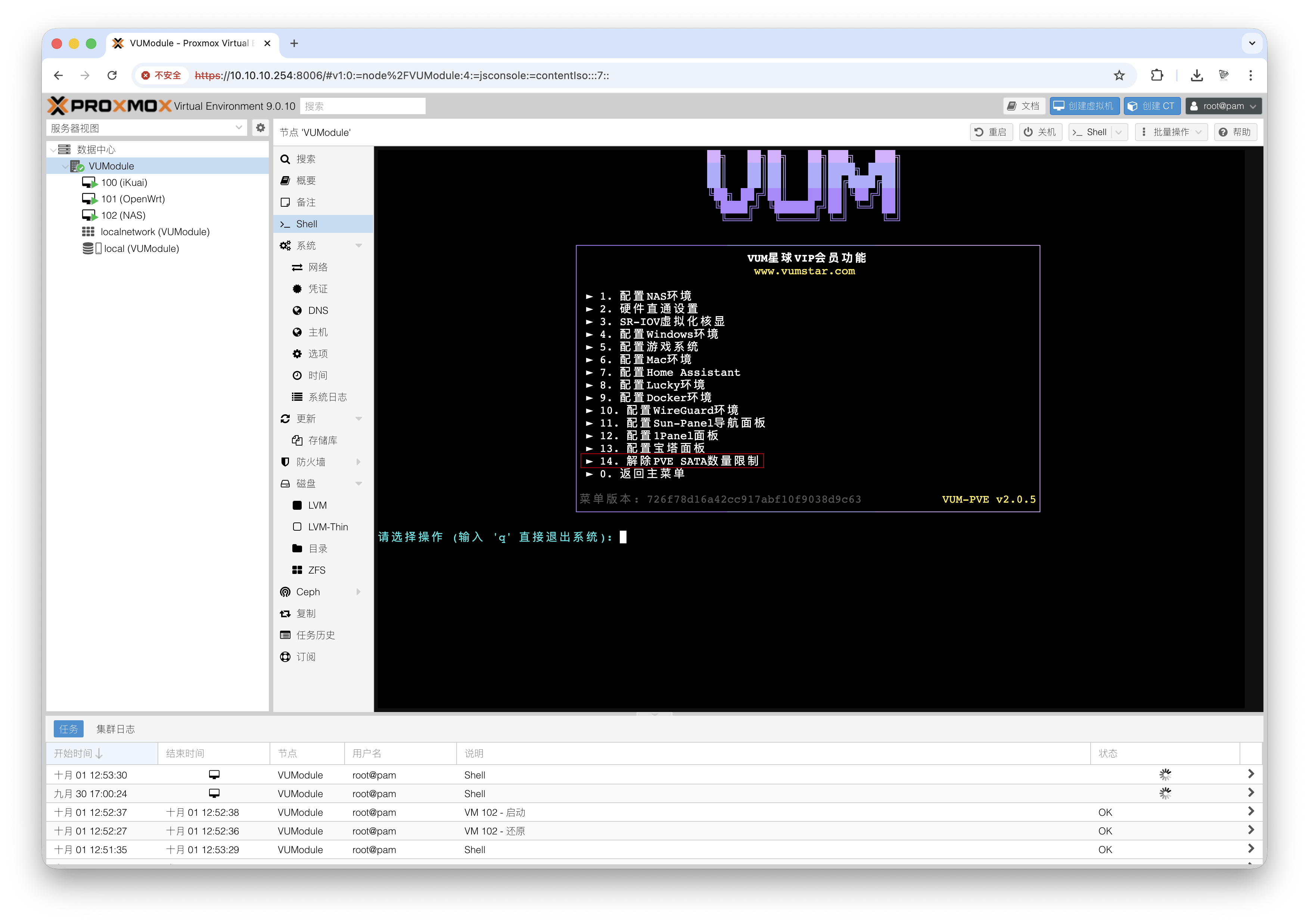This screenshot has height=924, width=1309.
Task: Open the 文档 (Documentation) icon in the header
Action: 1023,106
